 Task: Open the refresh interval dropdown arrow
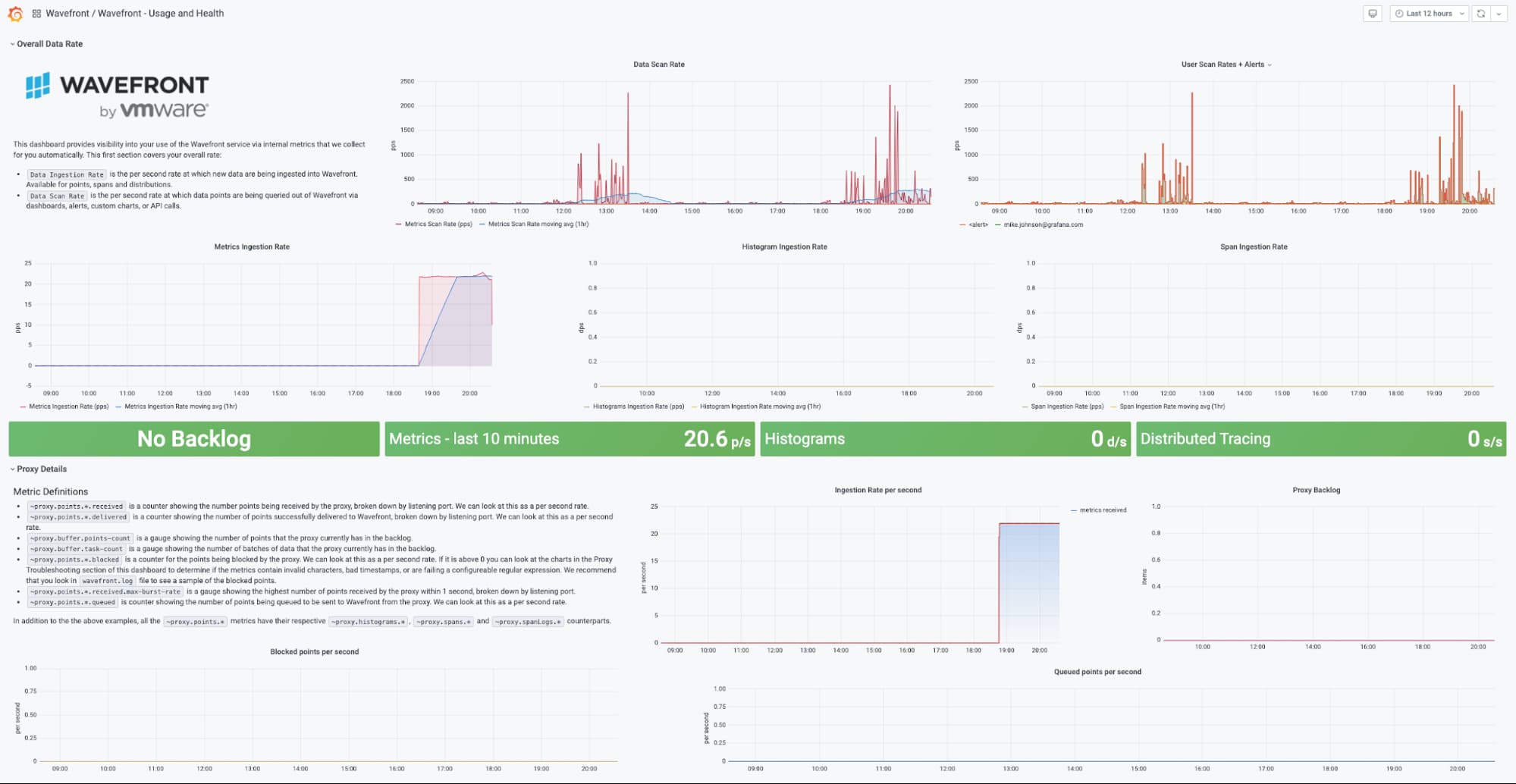pos(1499,14)
